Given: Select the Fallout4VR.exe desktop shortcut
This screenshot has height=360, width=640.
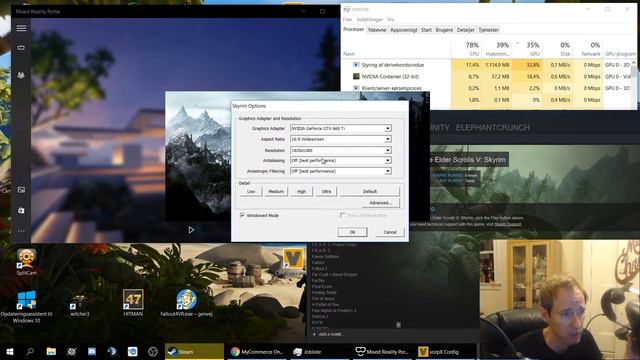Looking at the screenshot, I should pos(187,303).
